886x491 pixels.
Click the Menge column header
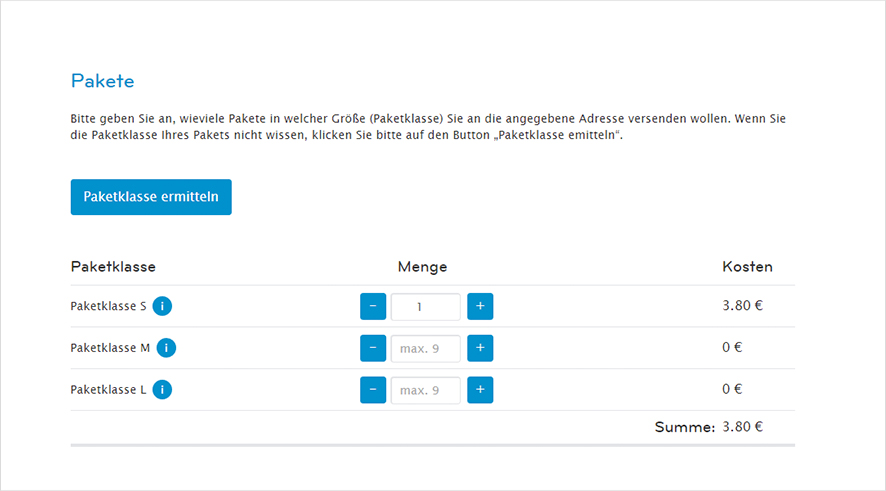pyautogui.click(x=422, y=267)
